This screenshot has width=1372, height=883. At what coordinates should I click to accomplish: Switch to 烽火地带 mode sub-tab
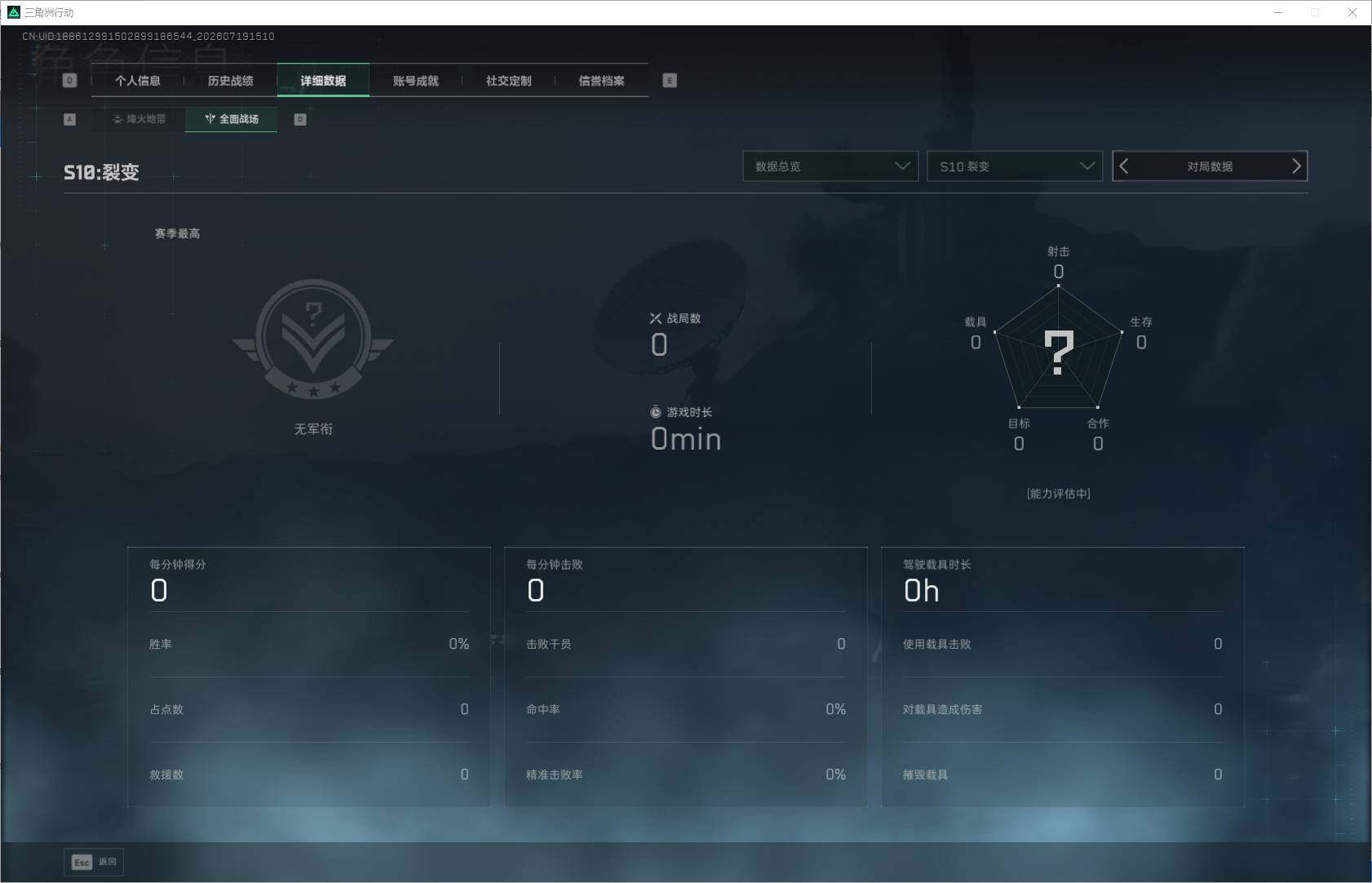coord(139,119)
